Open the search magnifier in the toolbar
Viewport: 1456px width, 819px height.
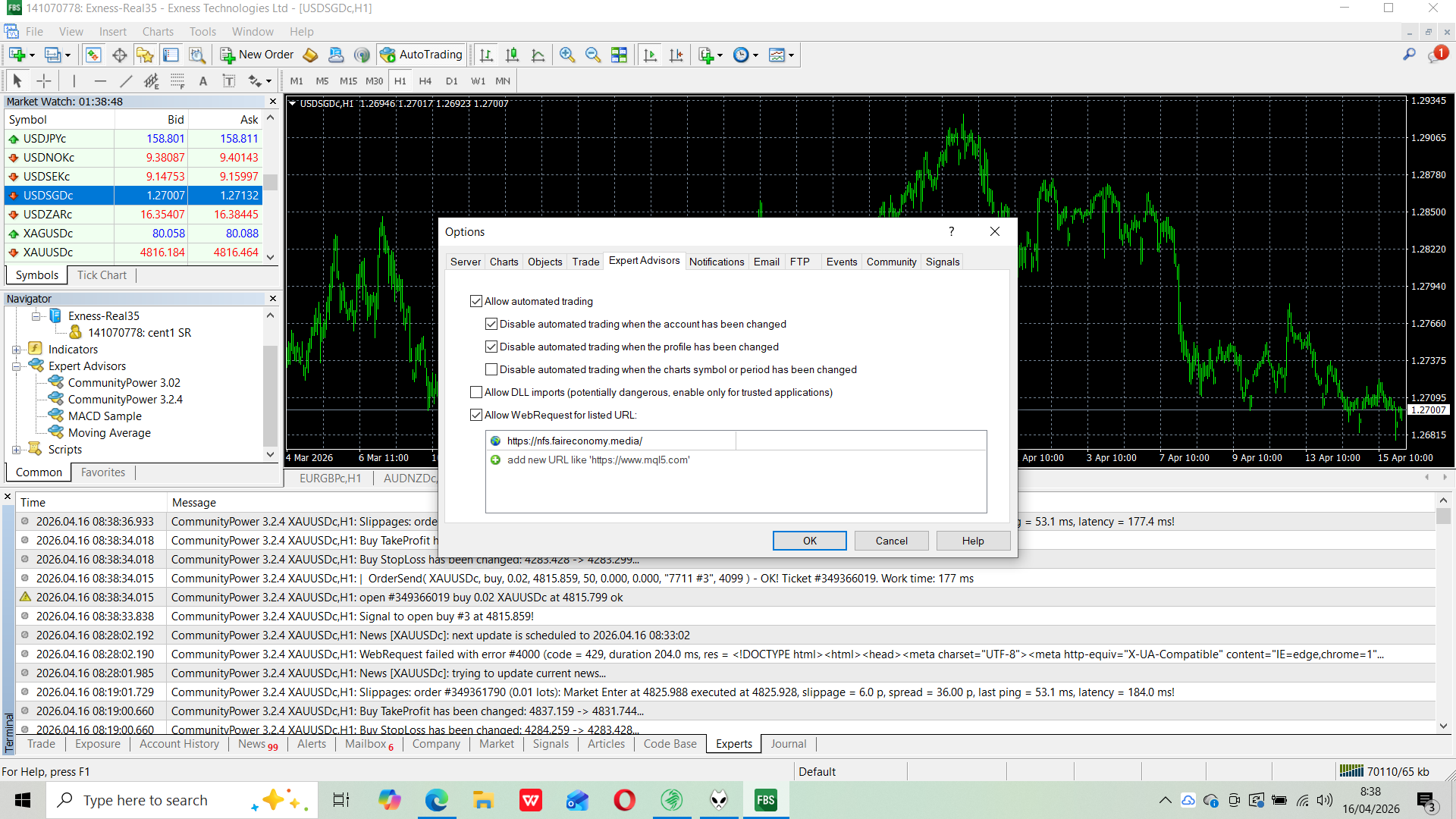[x=1409, y=55]
